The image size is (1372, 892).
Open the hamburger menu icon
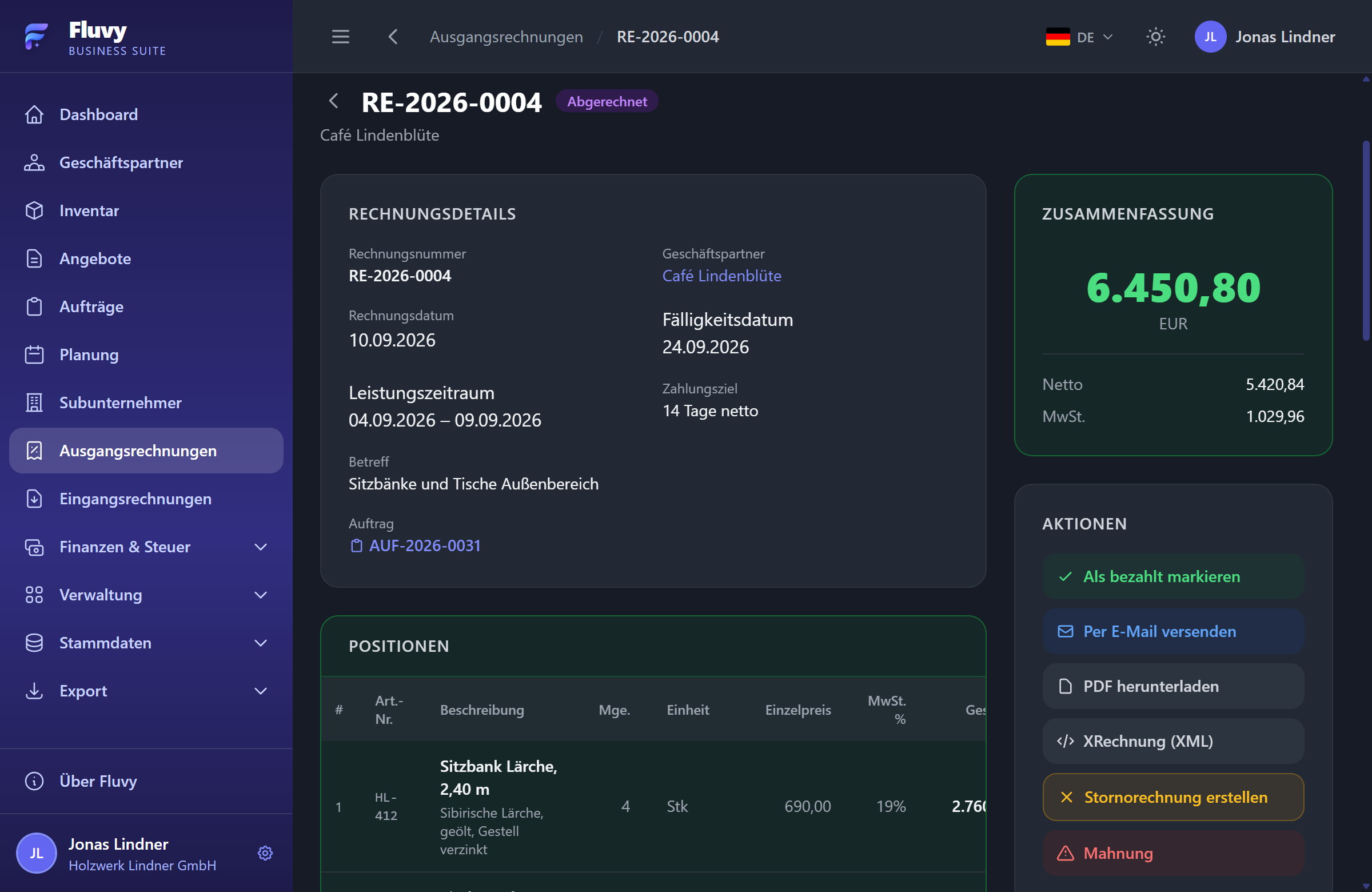click(x=340, y=37)
